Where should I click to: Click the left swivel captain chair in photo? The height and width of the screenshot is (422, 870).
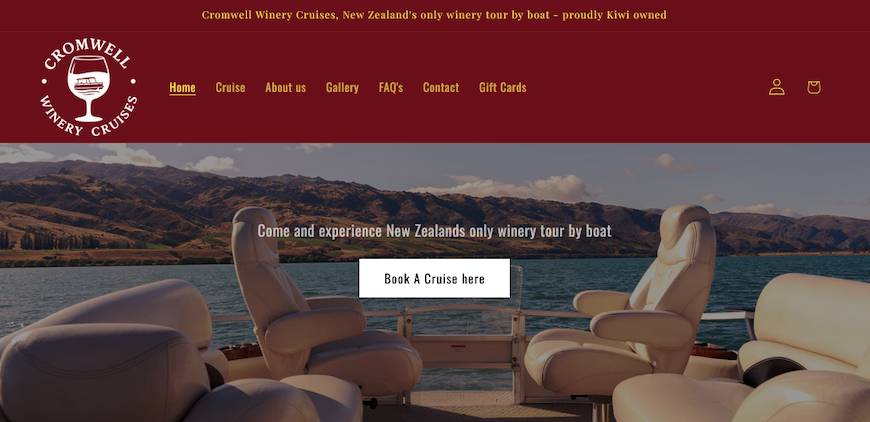click(311, 311)
